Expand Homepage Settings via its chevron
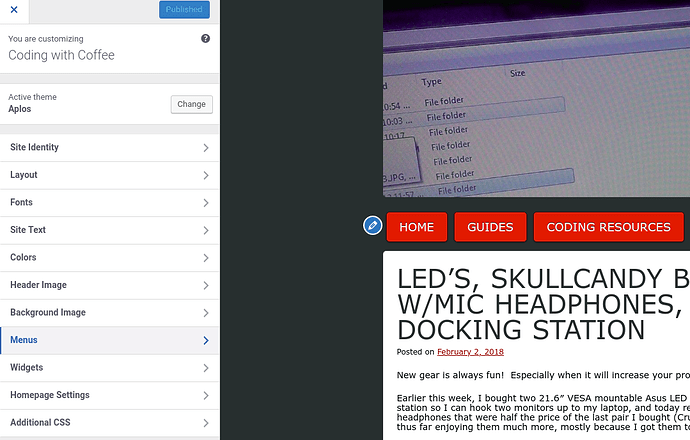 point(206,395)
